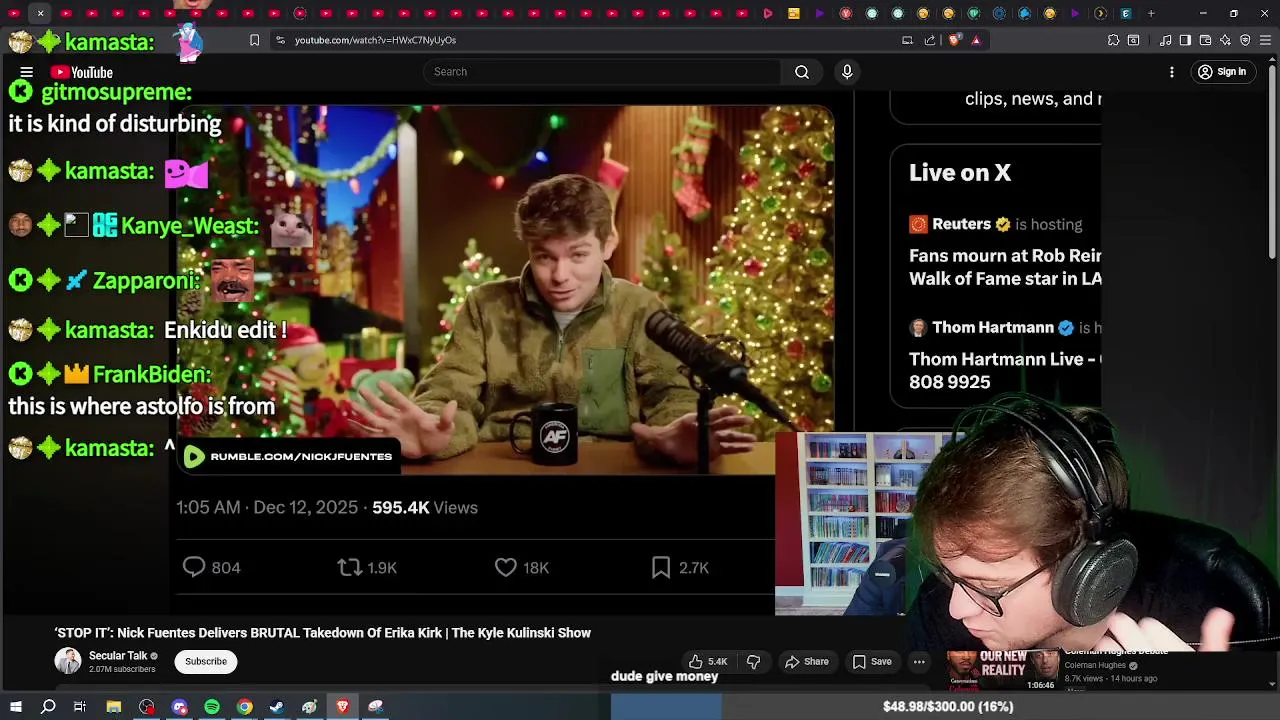Screen dimensions: 1280x720
Task: Open Task View in taskbar
Action: pyautogui.click(x=80, y=707)
